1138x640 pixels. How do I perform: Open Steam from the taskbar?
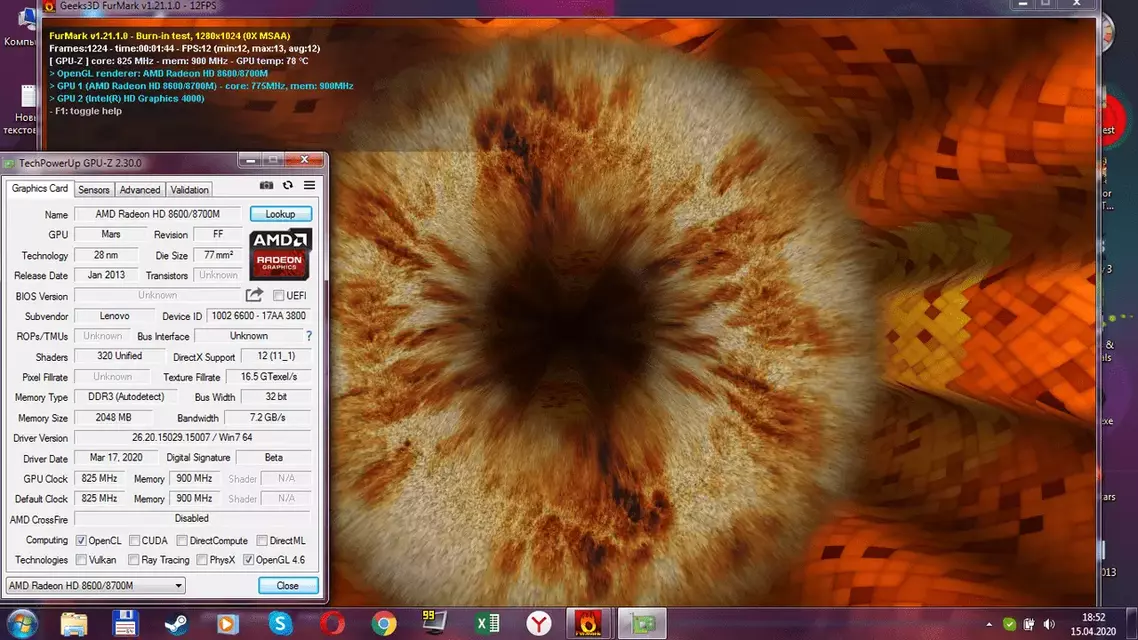click(x=176, y=624)
